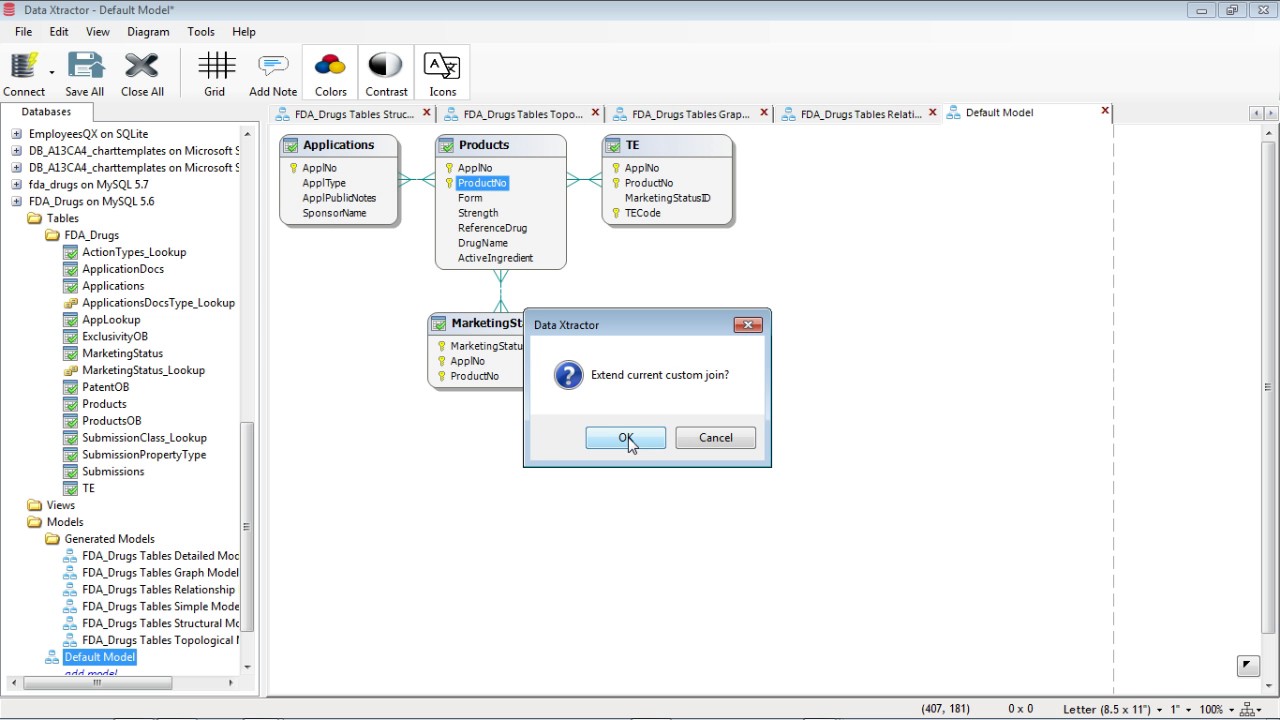Select ProductsOB in the database tree
Image resolution: width=1280 pixels, height=720 pixels.
tap(112, 421)
